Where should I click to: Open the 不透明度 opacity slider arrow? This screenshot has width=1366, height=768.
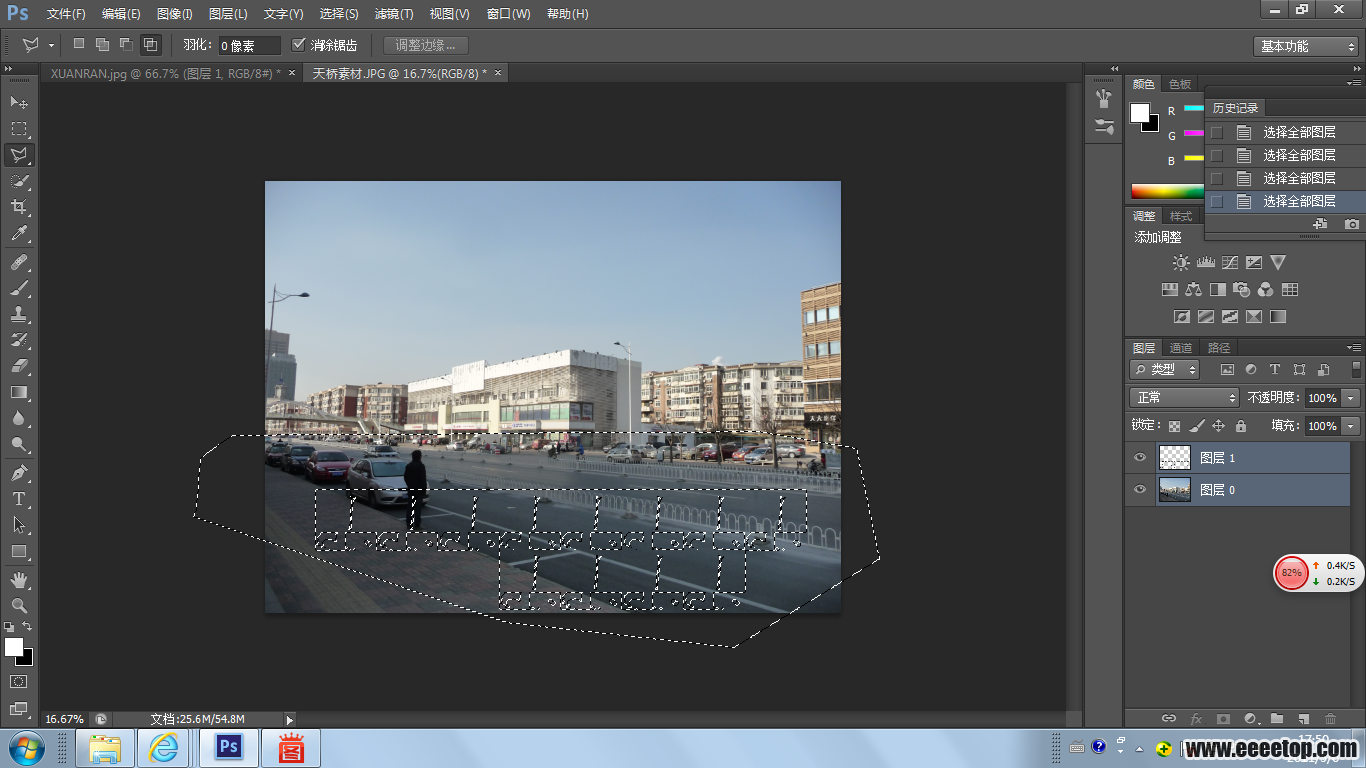click(1352, 398)
